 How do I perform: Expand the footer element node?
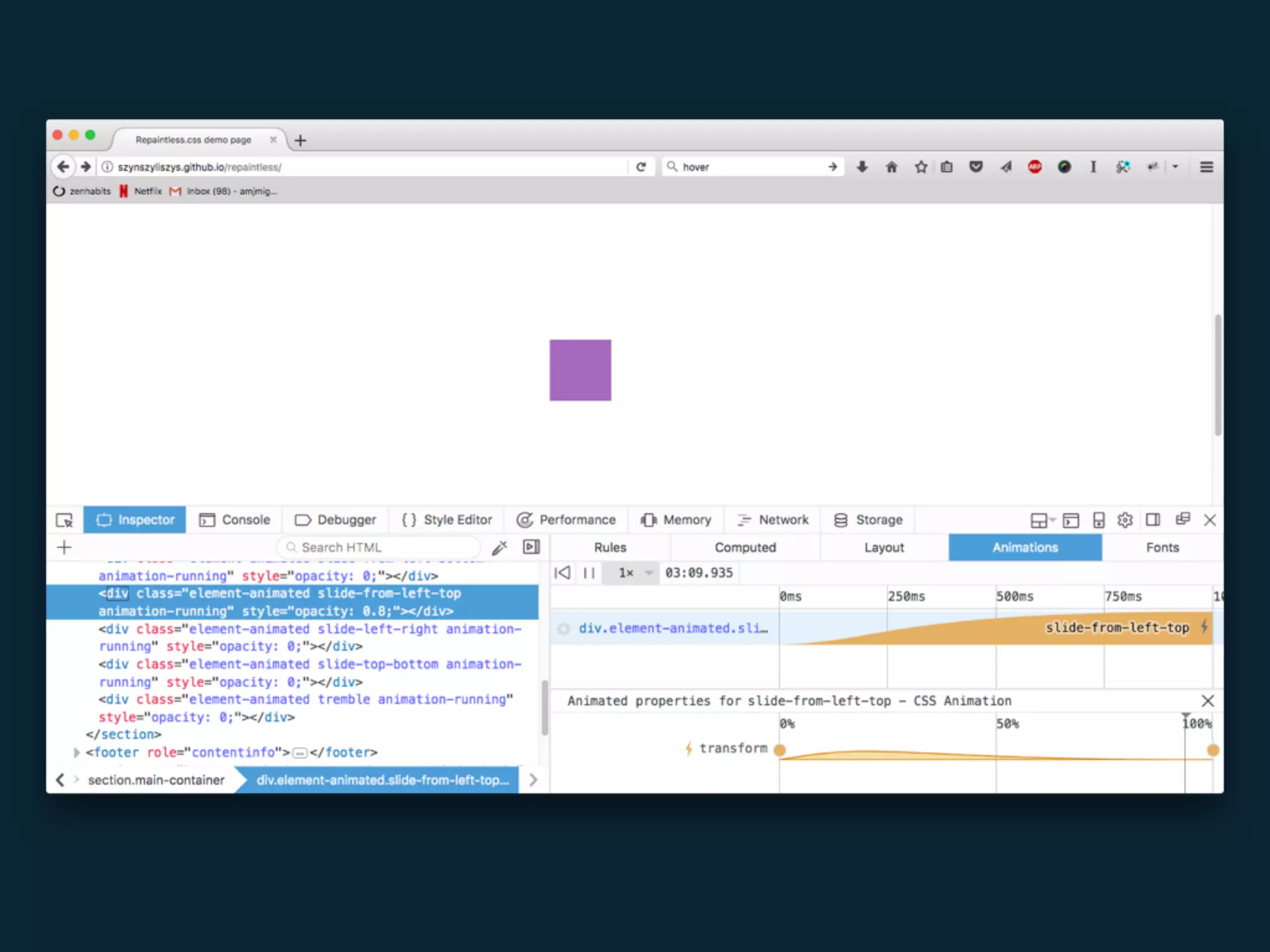click(77, 752)
